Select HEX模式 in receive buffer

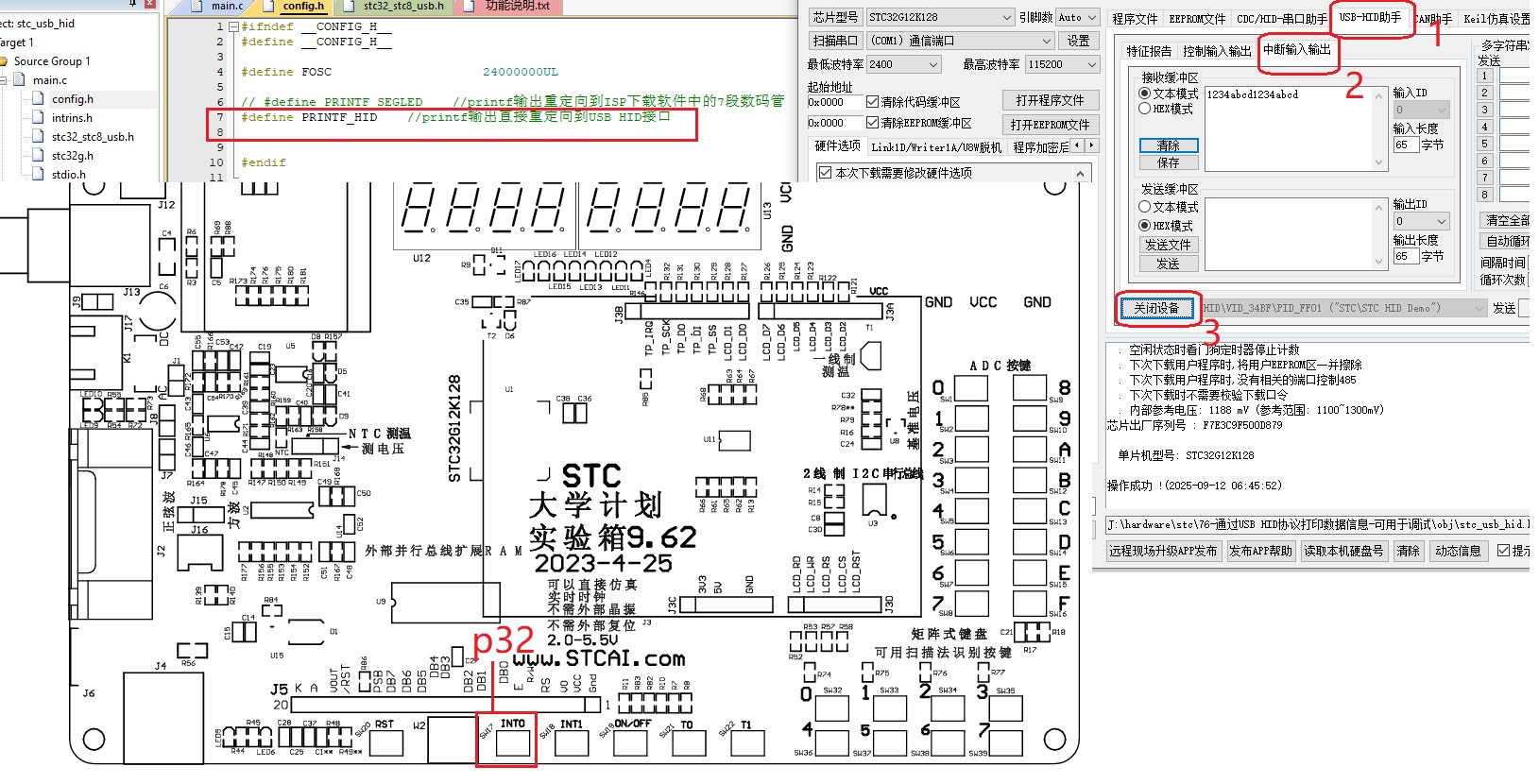tap(1145, 110)
